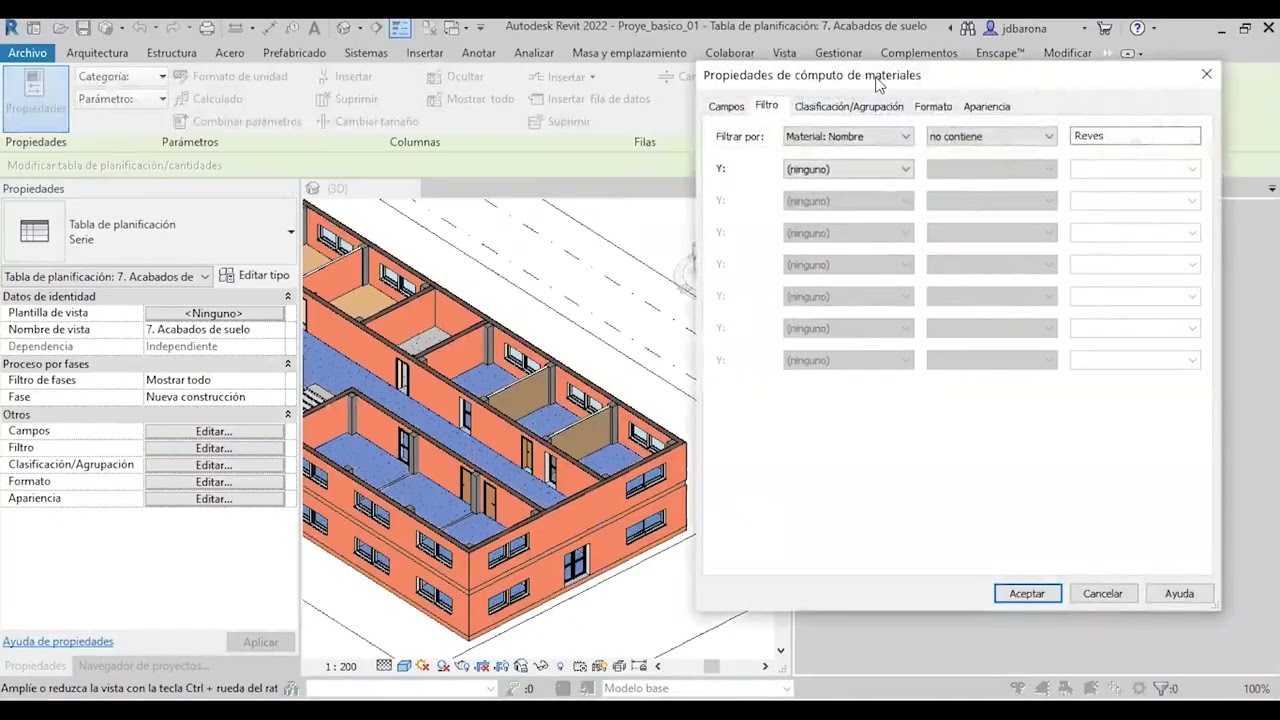Switch to Clasificación/Agrupación tab in dialog

coord(848,106)
